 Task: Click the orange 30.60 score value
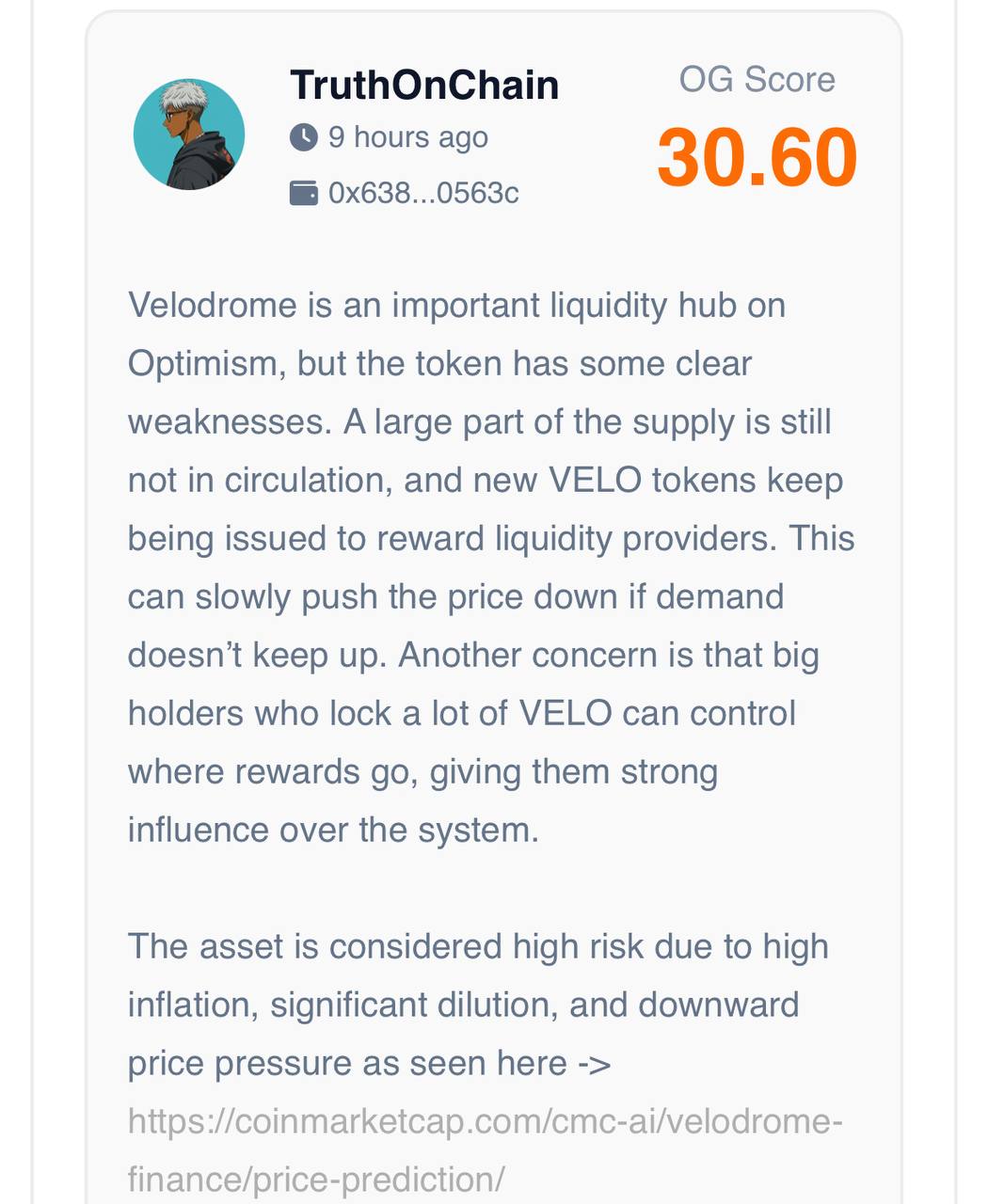[757, 158]
